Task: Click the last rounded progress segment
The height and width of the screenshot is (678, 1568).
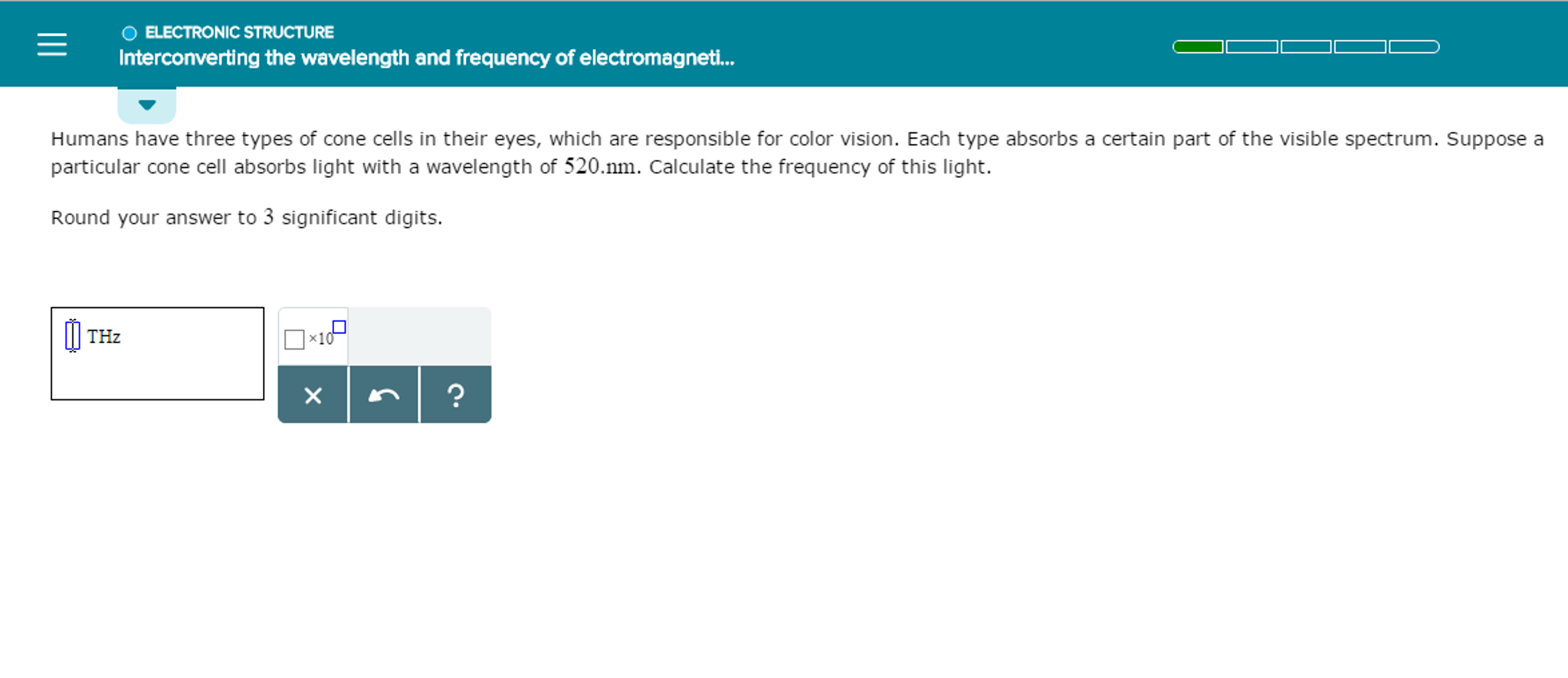Action: point(1414,46)
